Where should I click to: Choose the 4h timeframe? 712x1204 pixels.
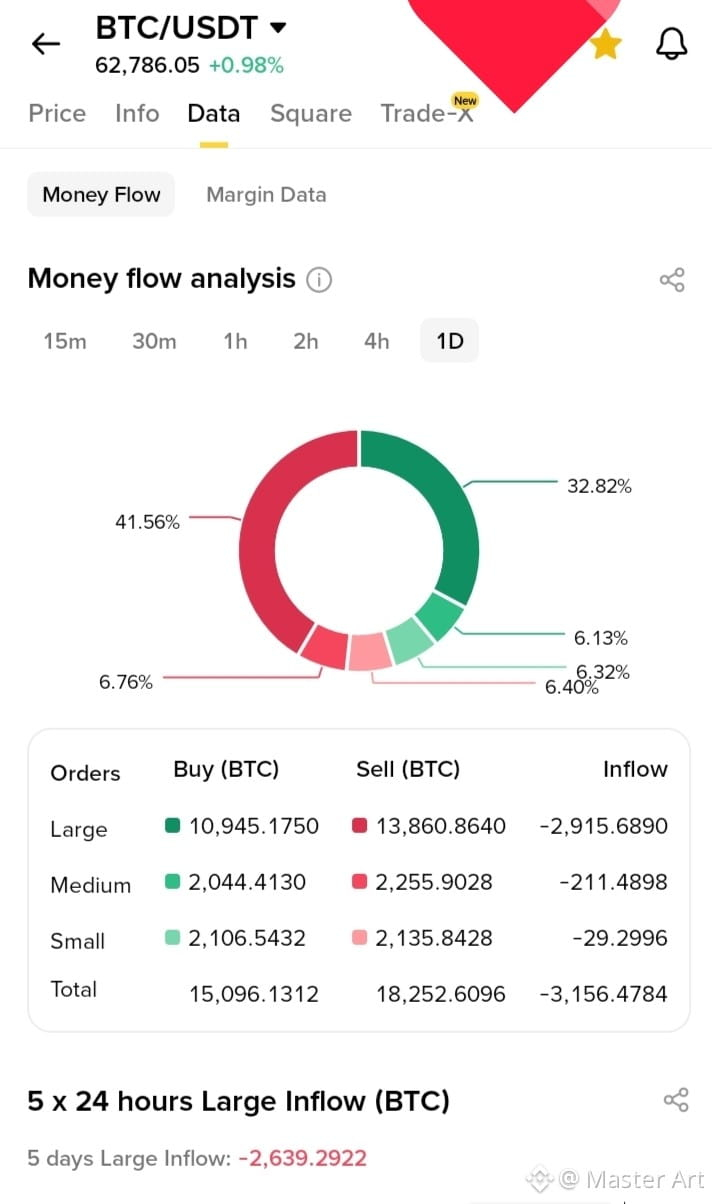(376, 342)
